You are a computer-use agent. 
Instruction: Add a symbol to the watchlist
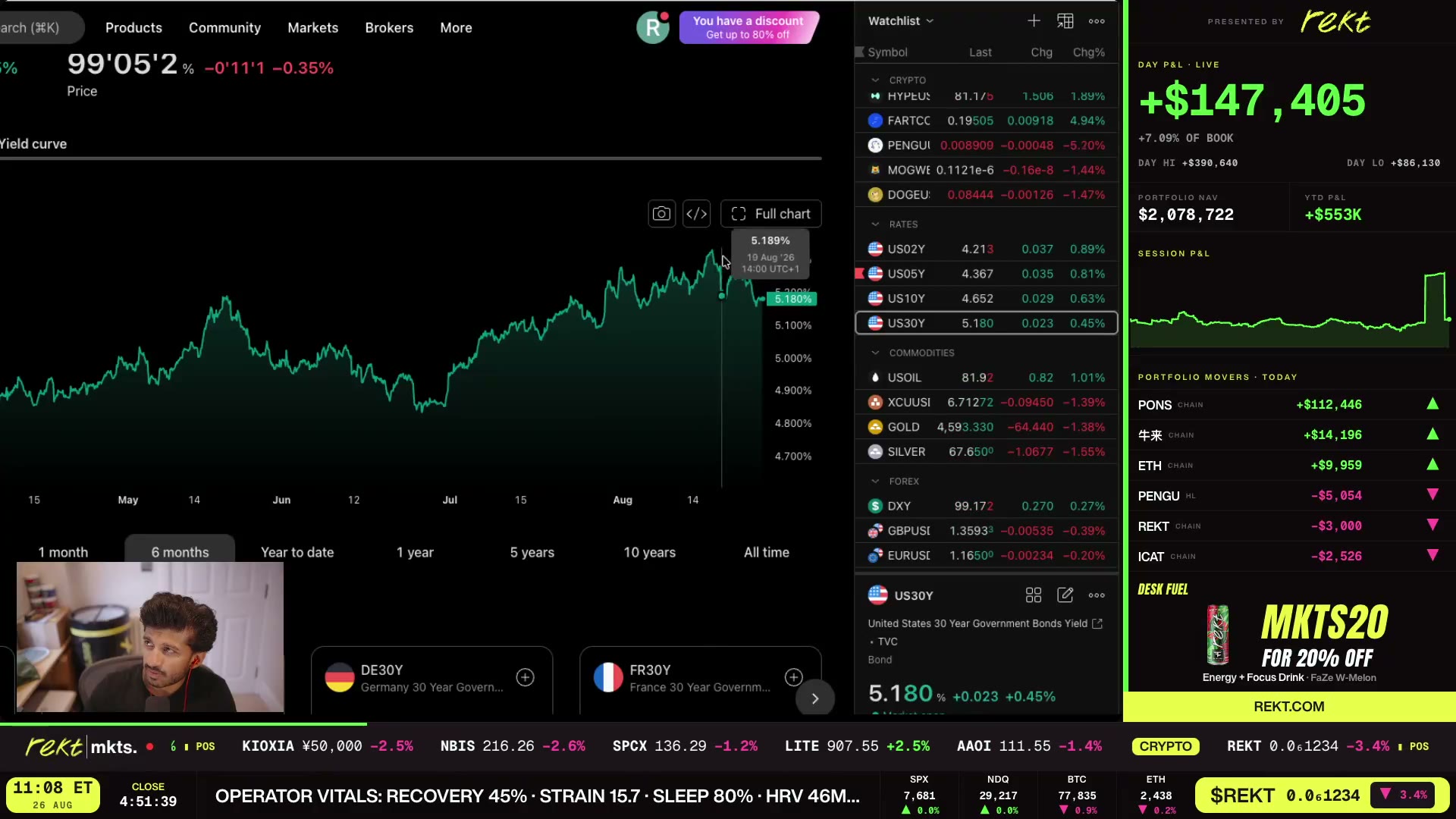[1034, 21]
